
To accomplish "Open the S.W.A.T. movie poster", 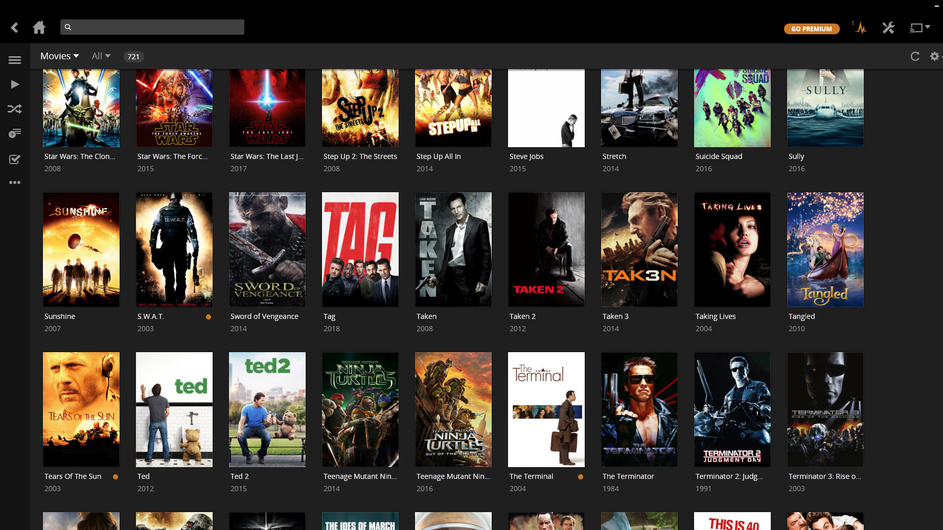I will (174, 250).
